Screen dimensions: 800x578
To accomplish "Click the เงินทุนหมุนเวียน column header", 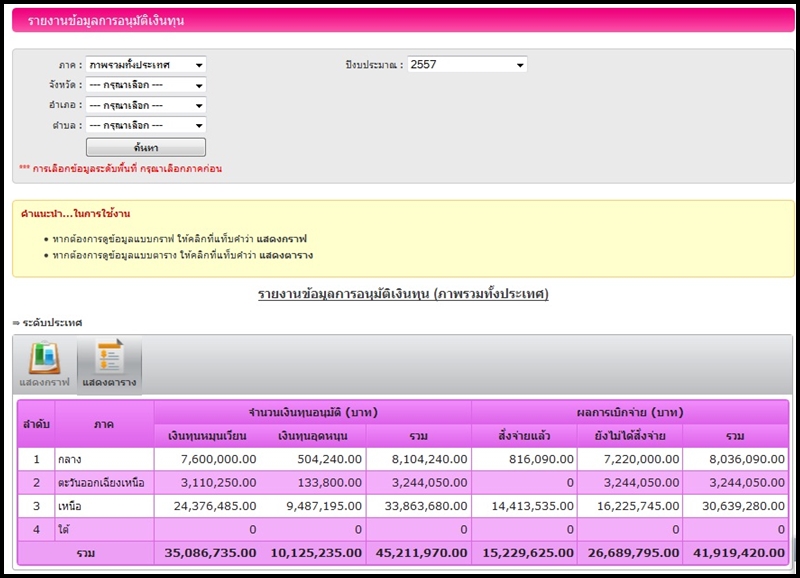I will pos(207,435).
